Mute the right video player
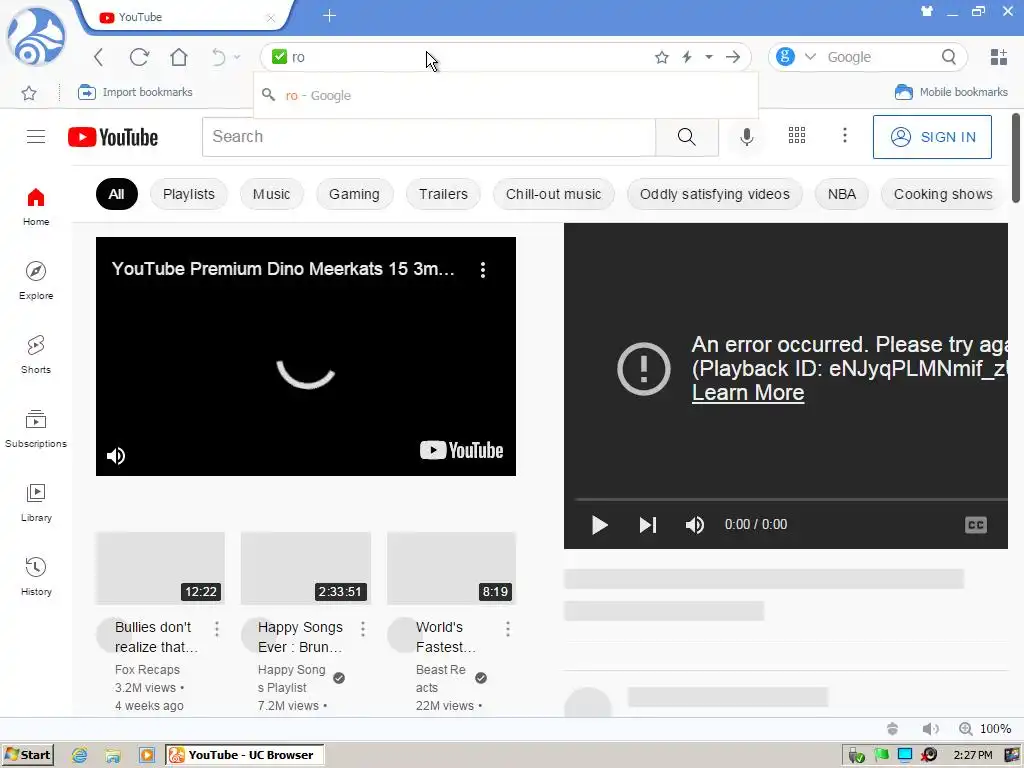 point(694,524)
